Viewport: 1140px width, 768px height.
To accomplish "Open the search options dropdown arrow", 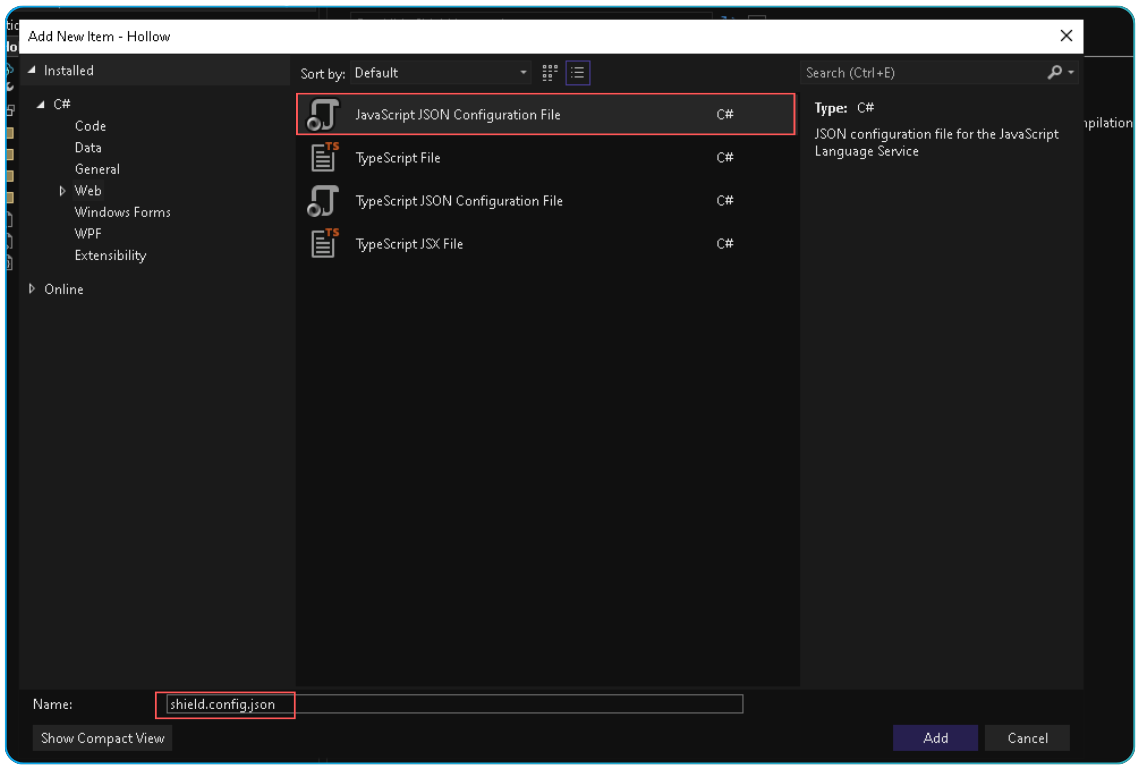I will pyautogui.click(x=1071, y=72).
